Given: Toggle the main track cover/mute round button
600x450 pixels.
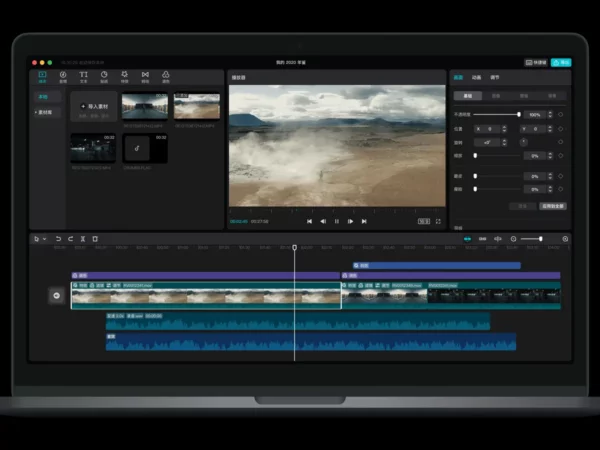Looking at the screenshot, I should pyautogui.click(x=56, y=295).
